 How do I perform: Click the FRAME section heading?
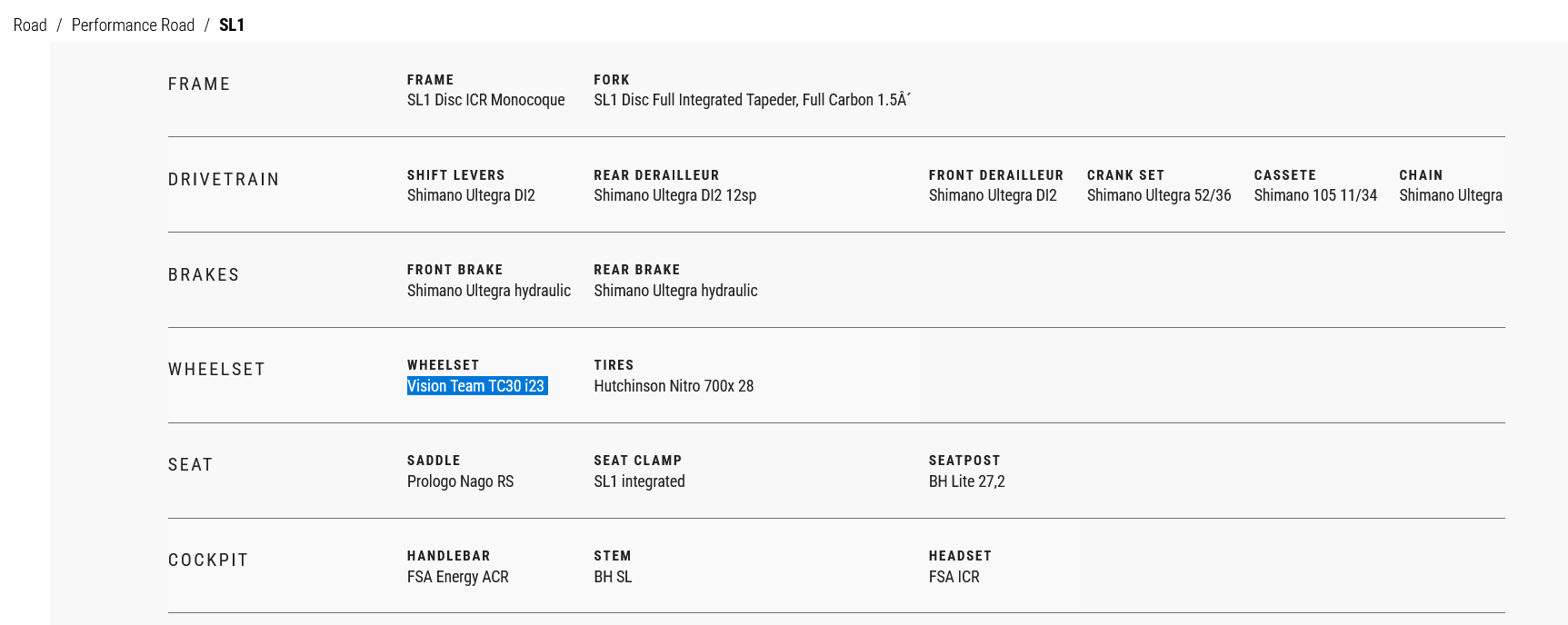pos(199,84)
